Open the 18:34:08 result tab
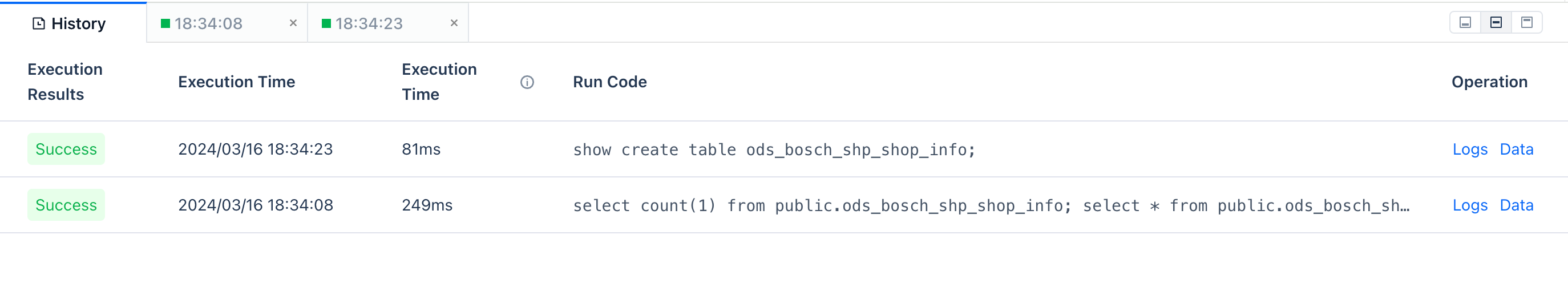Image resolution: width=1568 pixels, height=283 pixels. [x=208, y=24]
